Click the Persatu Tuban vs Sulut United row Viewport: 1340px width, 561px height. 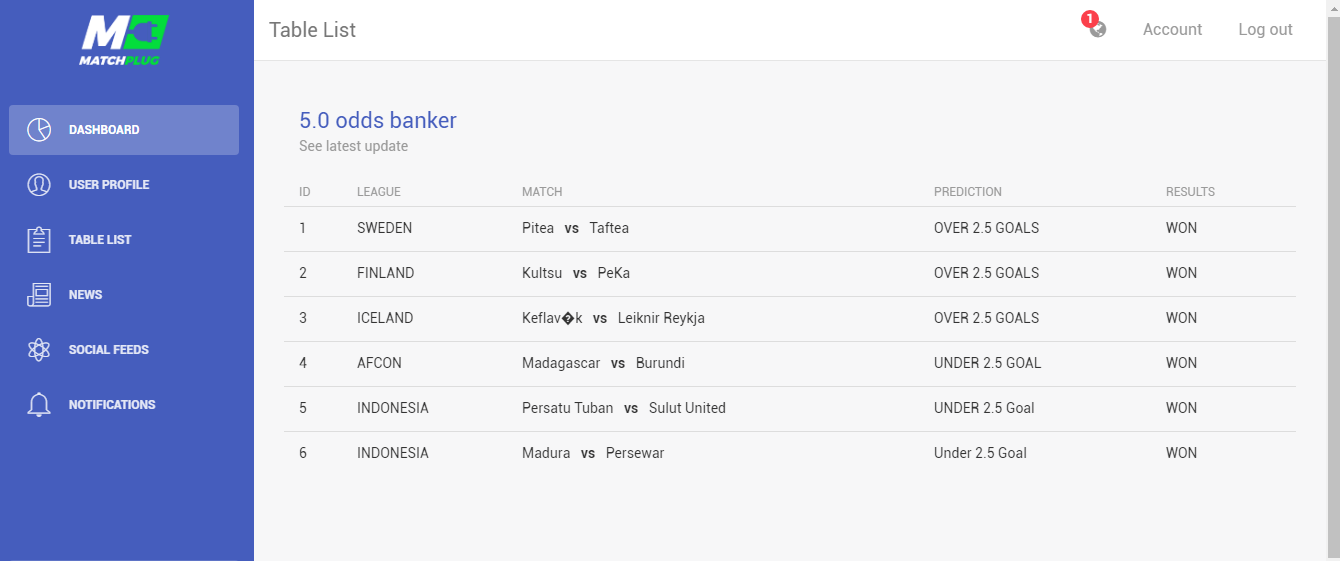pos(623,408)
